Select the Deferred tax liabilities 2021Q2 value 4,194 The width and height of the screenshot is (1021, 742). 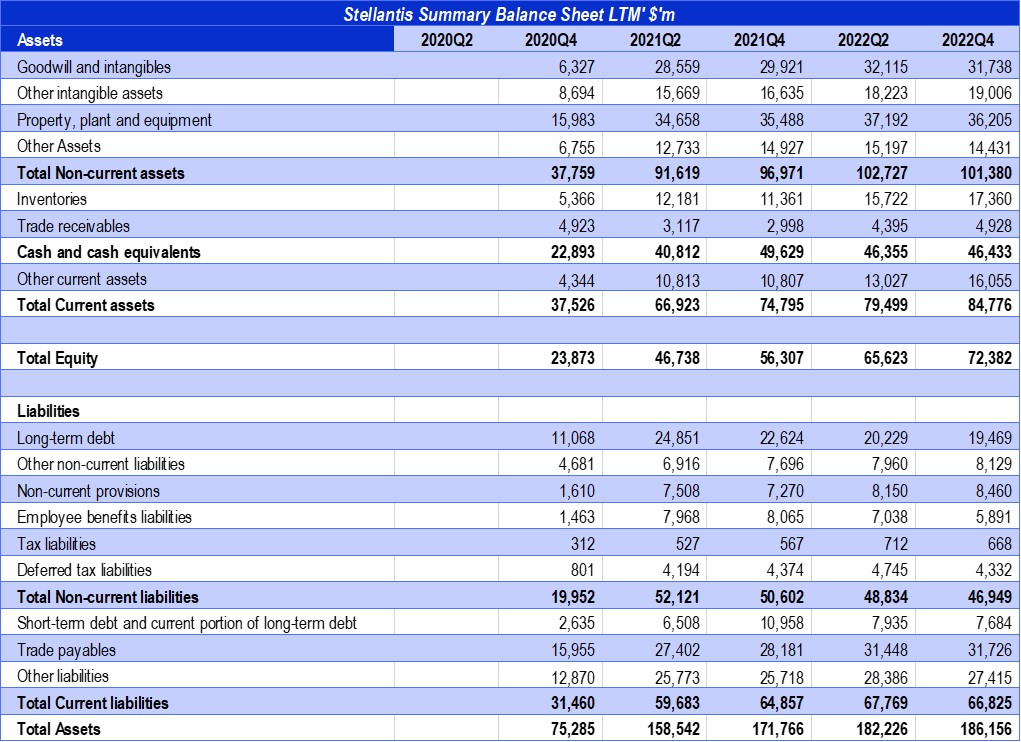(679, 570)
